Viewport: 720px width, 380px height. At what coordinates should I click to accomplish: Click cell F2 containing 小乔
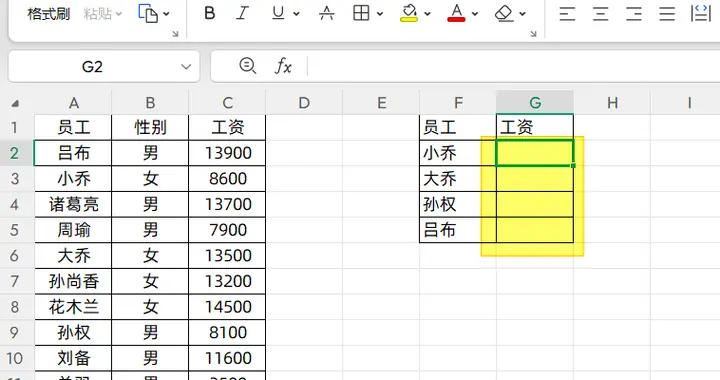coord(458,153)
